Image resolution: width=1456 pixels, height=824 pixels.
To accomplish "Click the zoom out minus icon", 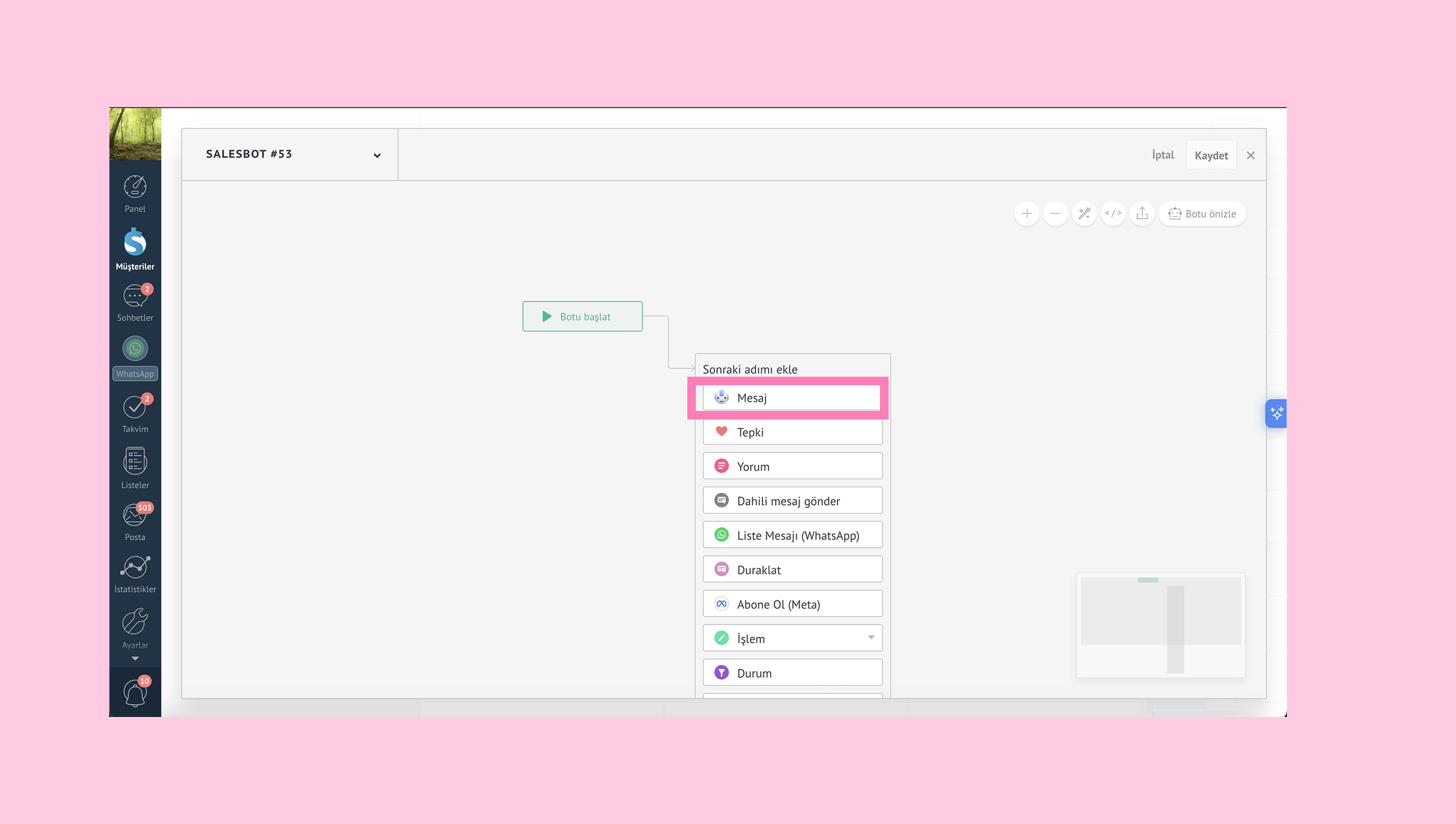I will pyautogui.click(x=1056, y=213).
